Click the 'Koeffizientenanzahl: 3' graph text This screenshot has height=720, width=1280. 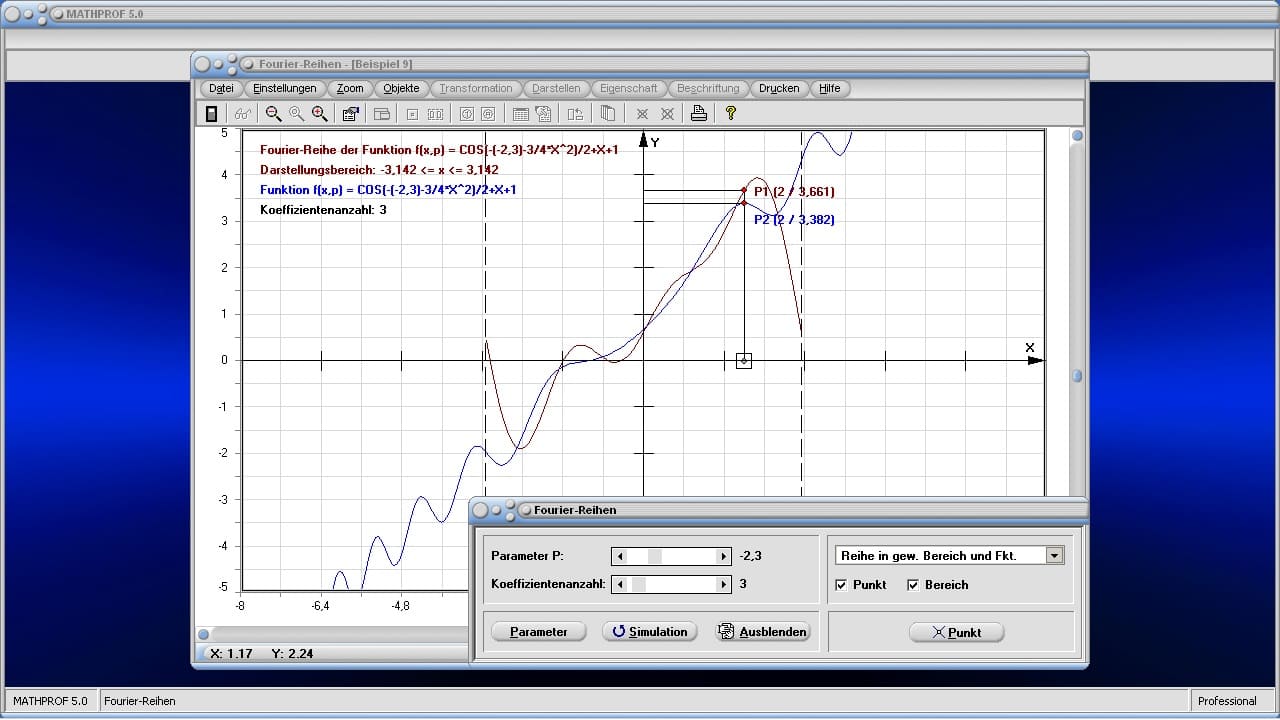click(323, 210)
